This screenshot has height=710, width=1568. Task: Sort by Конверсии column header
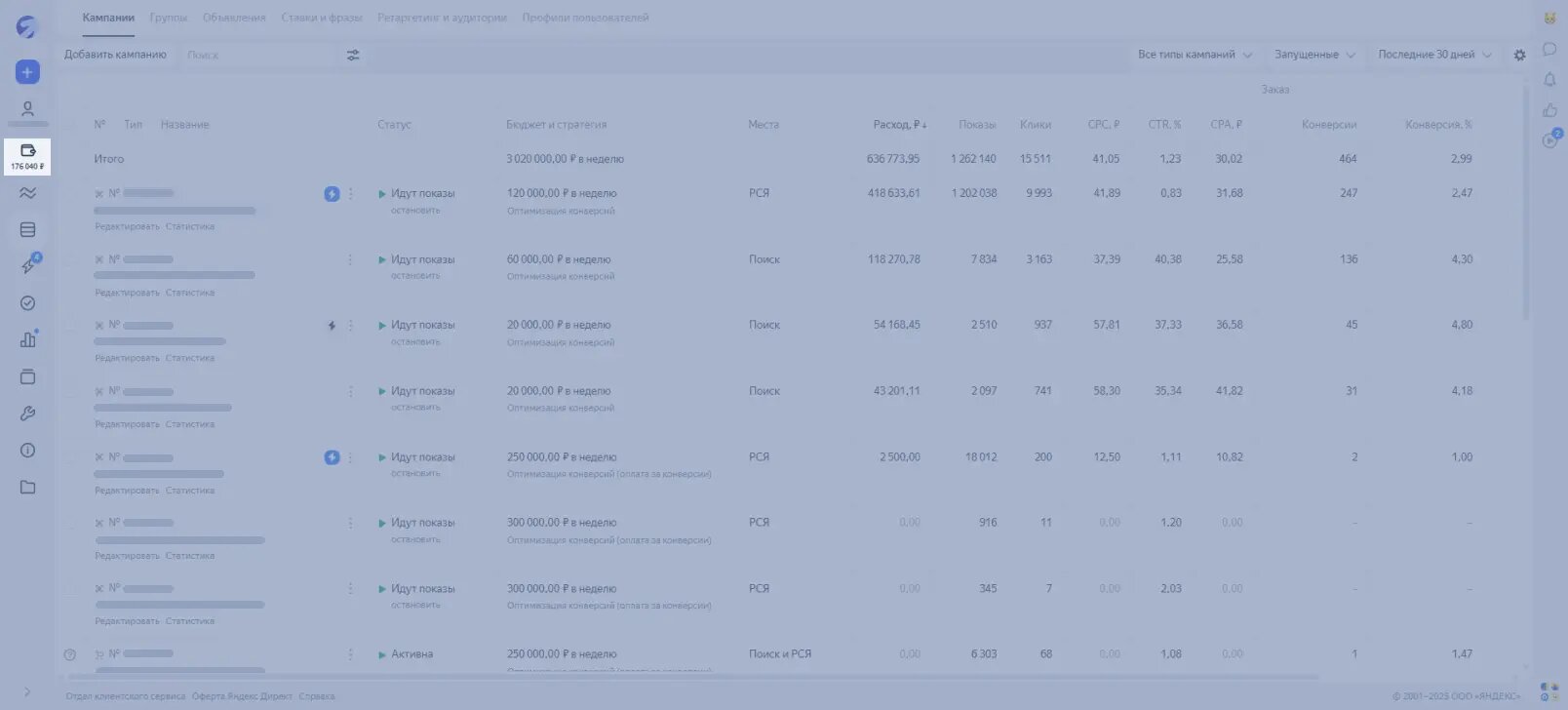(x=1329, y=125)
